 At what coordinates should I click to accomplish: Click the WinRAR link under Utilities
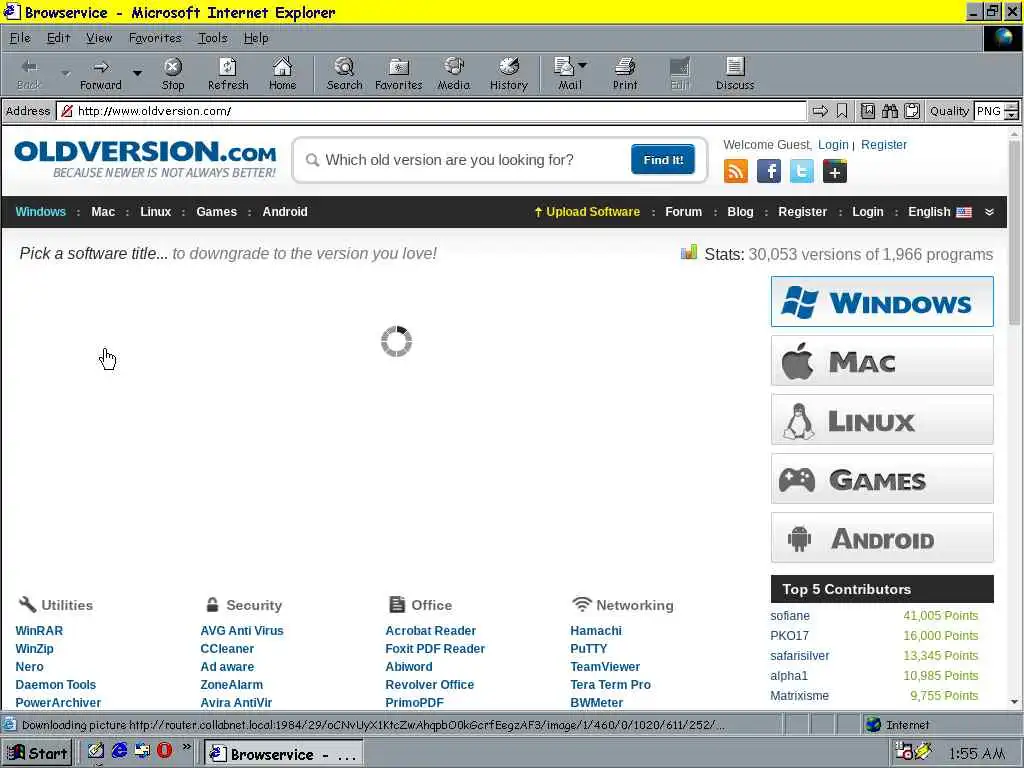click(x=39, y=631)
